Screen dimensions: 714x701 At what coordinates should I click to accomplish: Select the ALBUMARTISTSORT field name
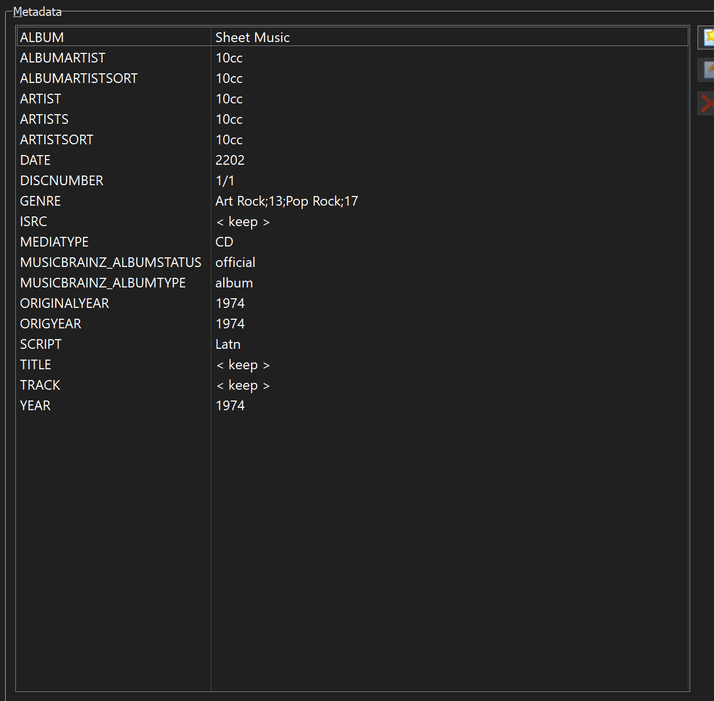pyautogui.click(x=79, y=78)
